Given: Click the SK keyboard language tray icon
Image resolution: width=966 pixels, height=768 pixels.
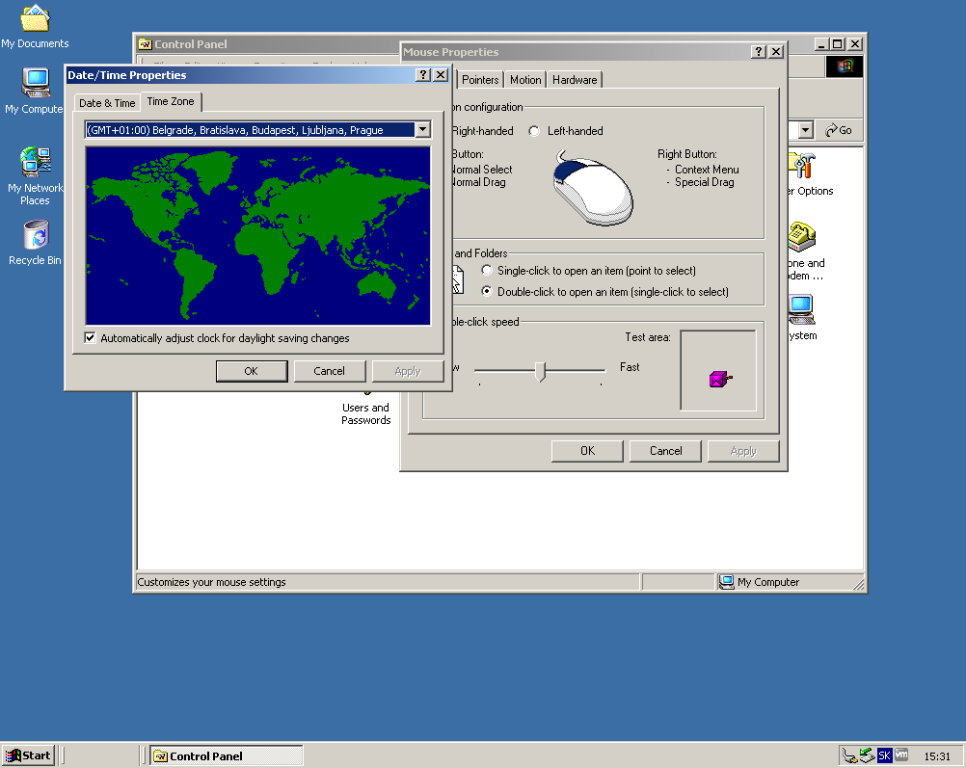Looking at the screenshot, I should click(x=884, y=756).
